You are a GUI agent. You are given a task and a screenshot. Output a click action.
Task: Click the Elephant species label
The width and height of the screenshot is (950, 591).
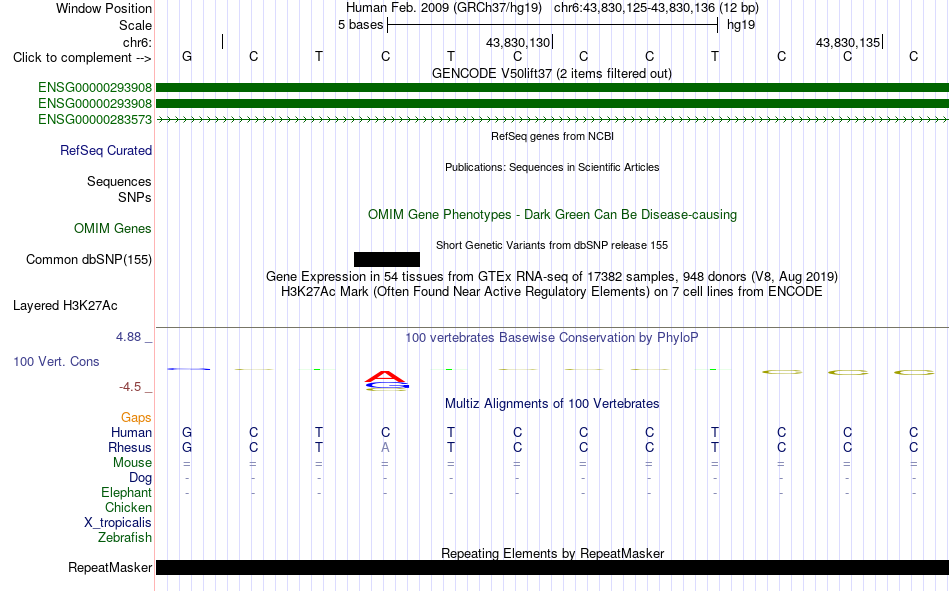point(126,492)
